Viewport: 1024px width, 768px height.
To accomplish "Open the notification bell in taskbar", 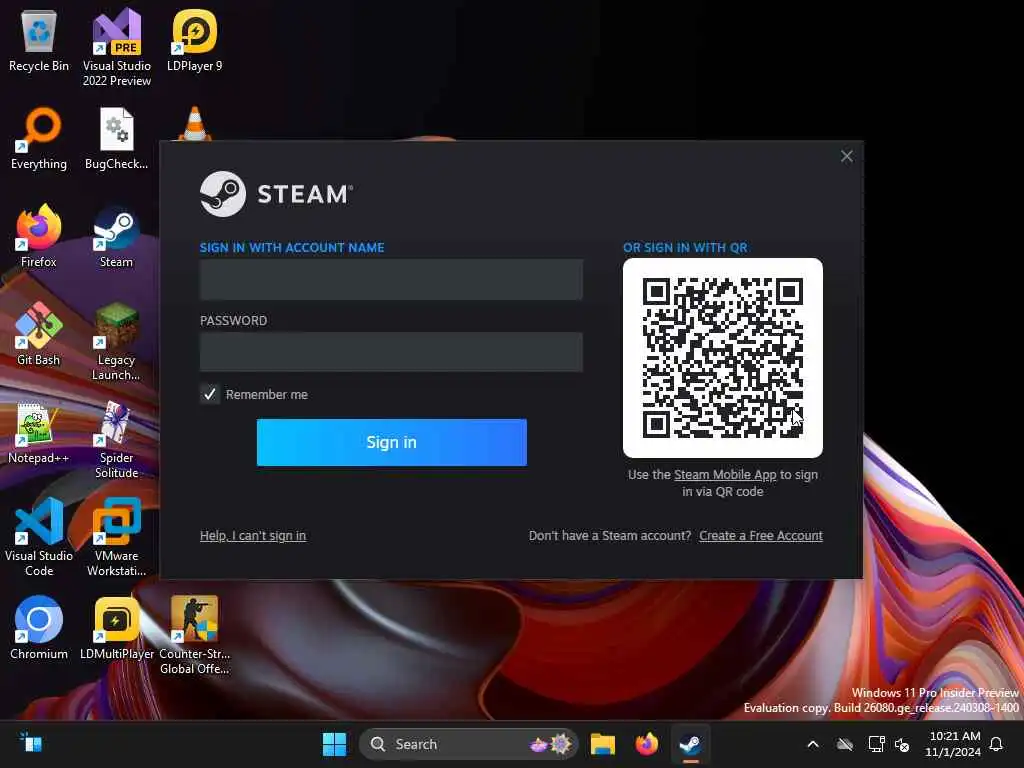I will [996, 744].
